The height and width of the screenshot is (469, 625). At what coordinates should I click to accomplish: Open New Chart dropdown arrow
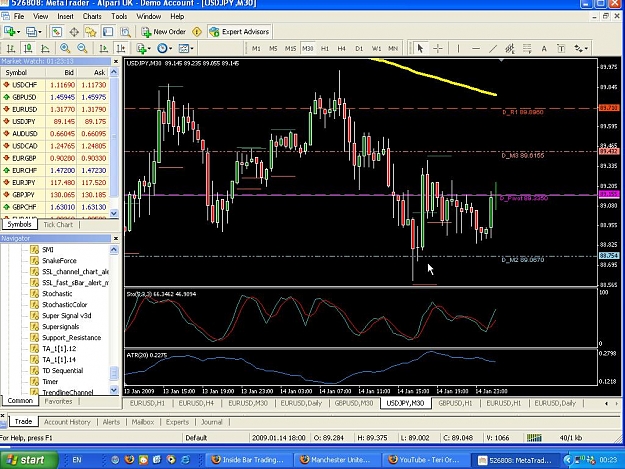coord(18,32)
